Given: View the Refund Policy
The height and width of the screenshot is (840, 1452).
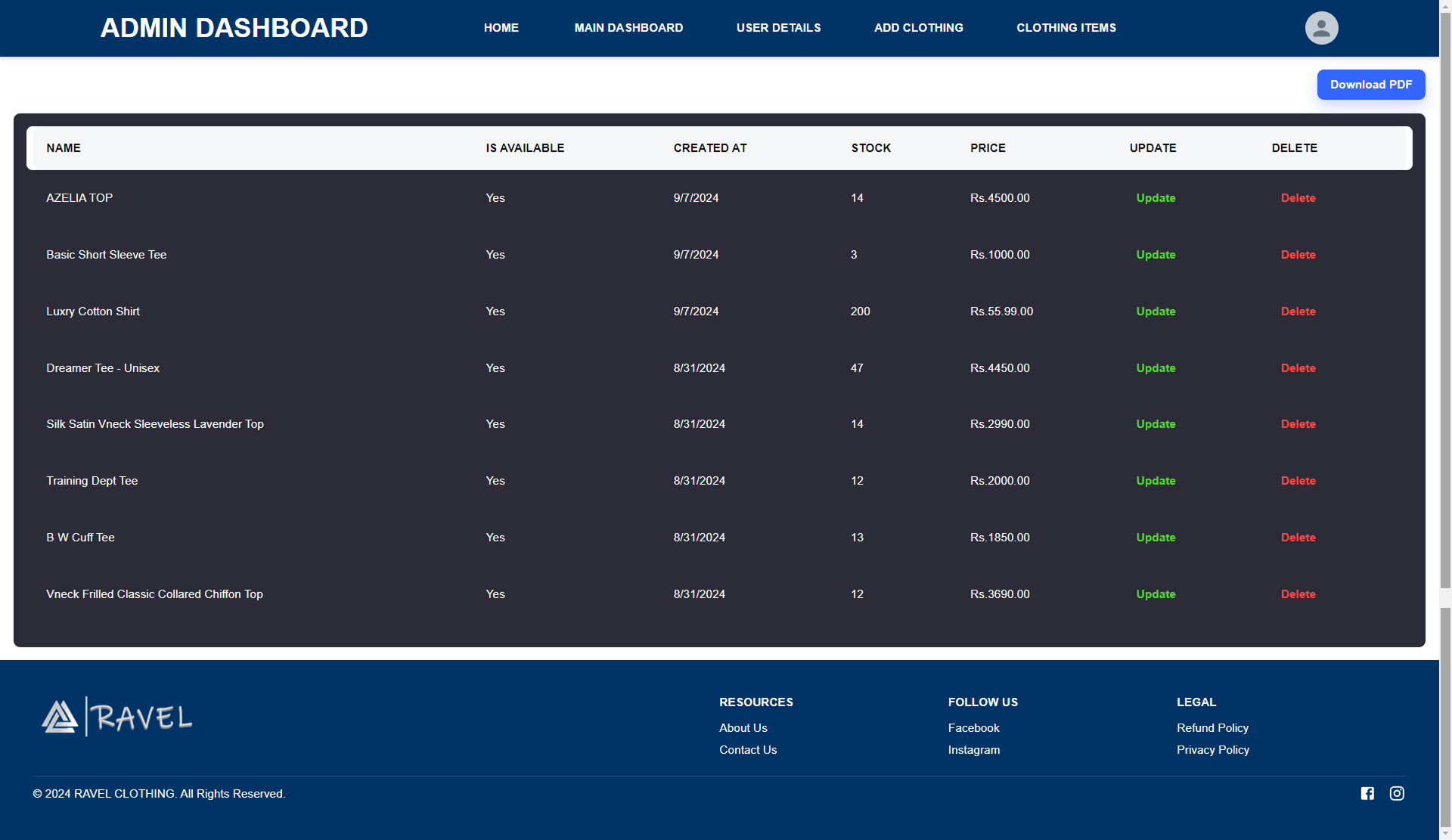Looking at the screenshot, I should [1213, 727].
